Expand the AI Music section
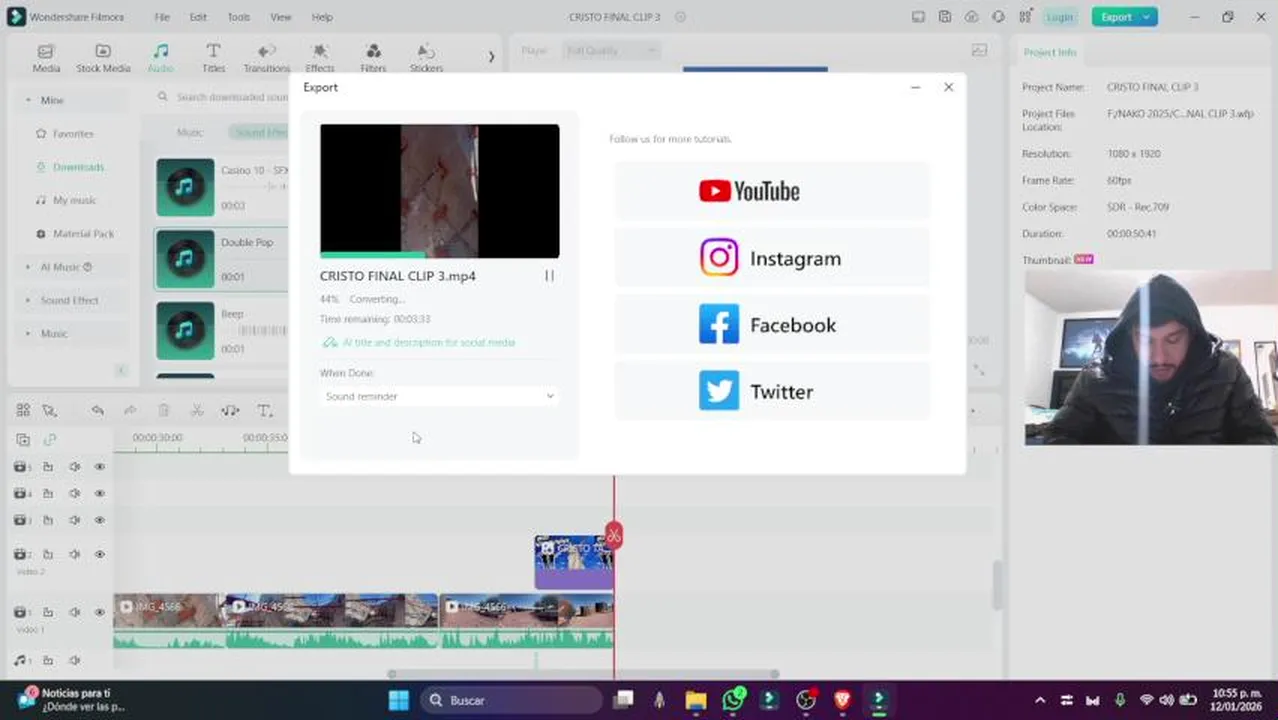 pos(28,267)
